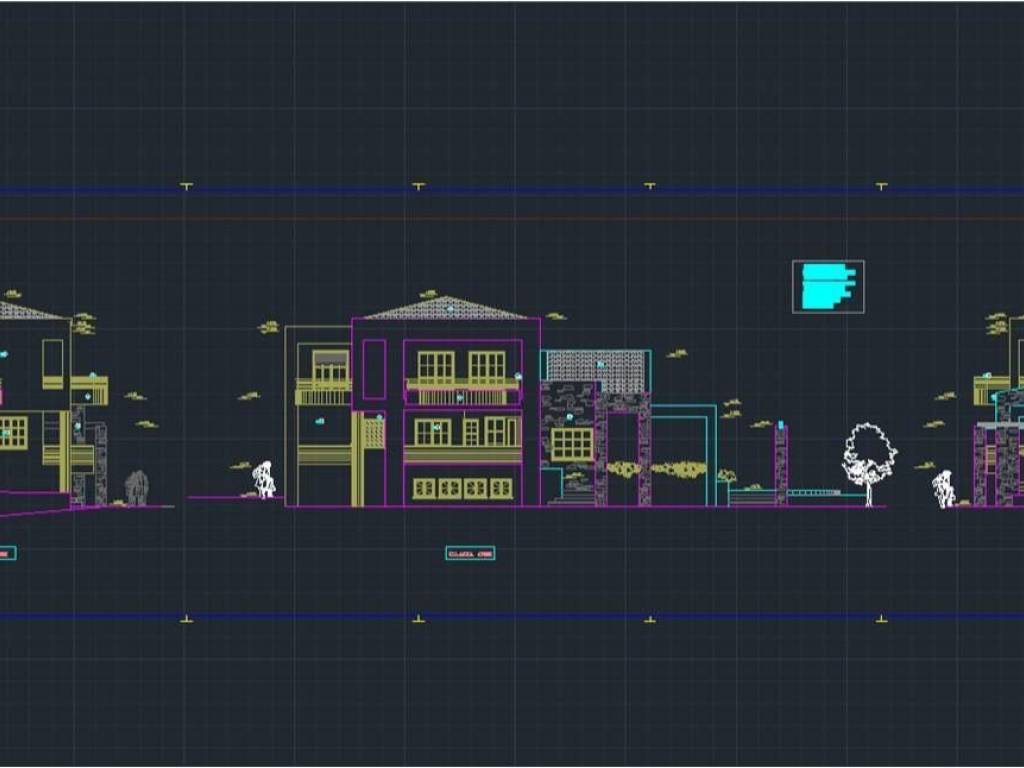1024x768 pixels.
Task: Select leftmost yellow tick on top blue line
Action: click(186, 185)
